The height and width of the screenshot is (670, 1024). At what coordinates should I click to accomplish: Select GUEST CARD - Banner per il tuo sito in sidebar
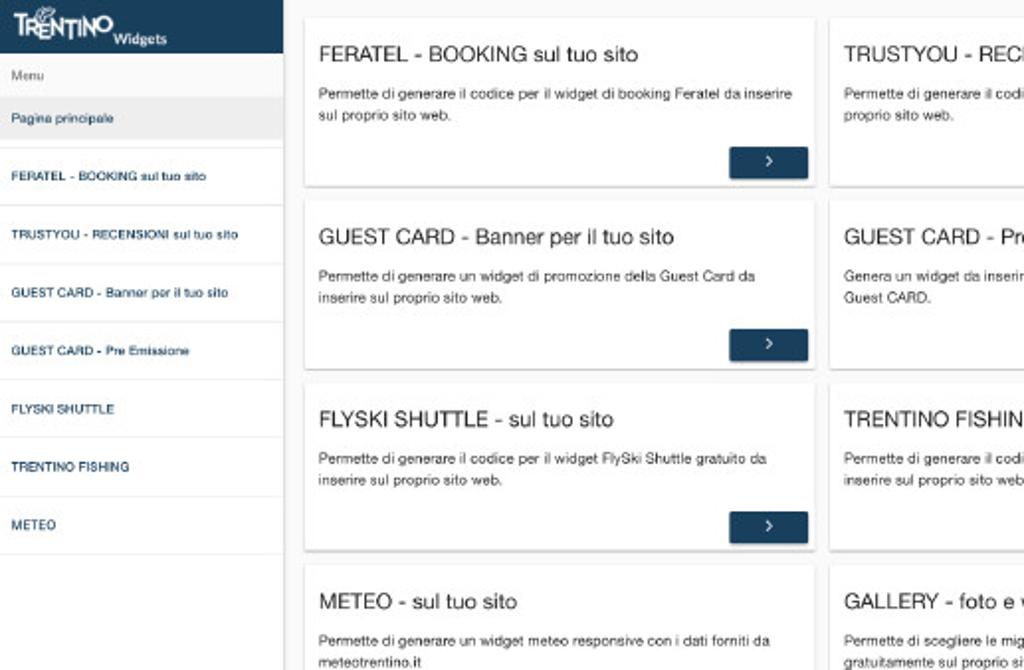[x=141, y=293]
